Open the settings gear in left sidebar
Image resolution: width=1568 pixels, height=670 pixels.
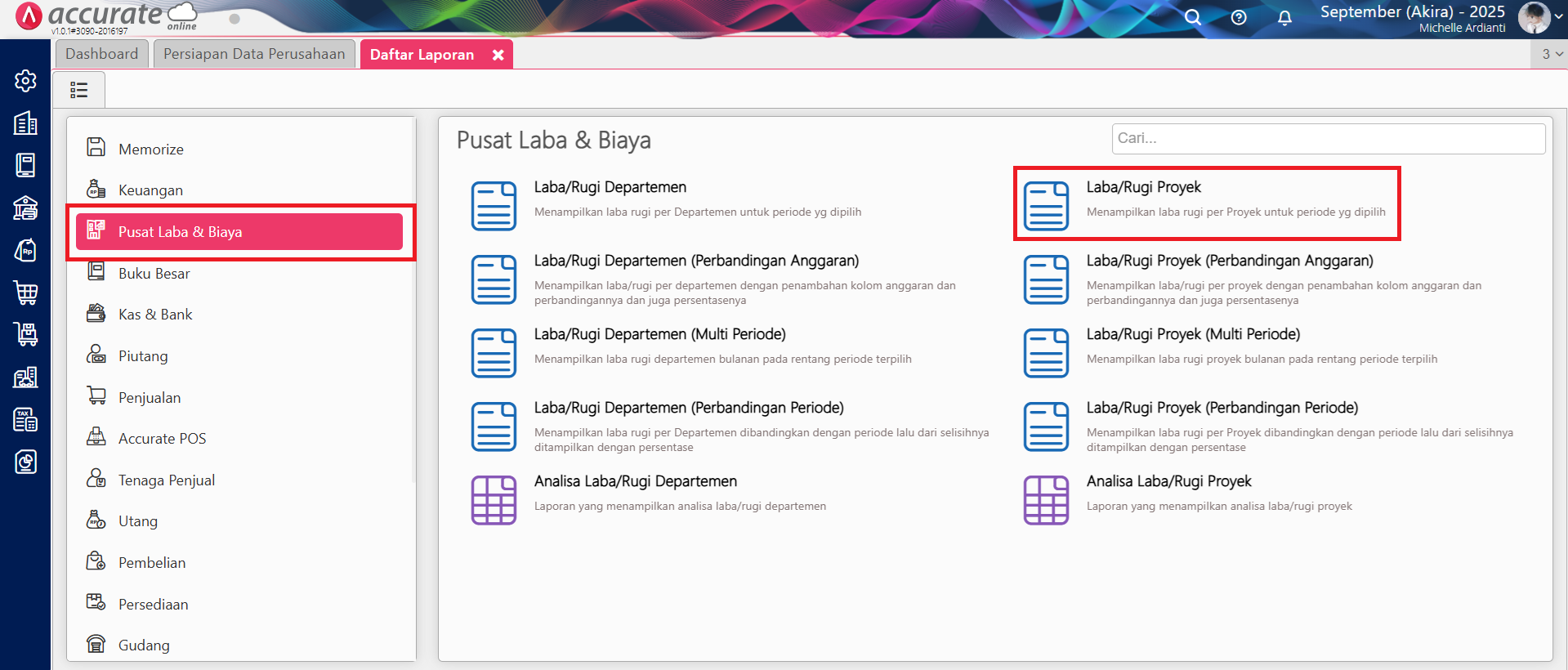[25, 81]
